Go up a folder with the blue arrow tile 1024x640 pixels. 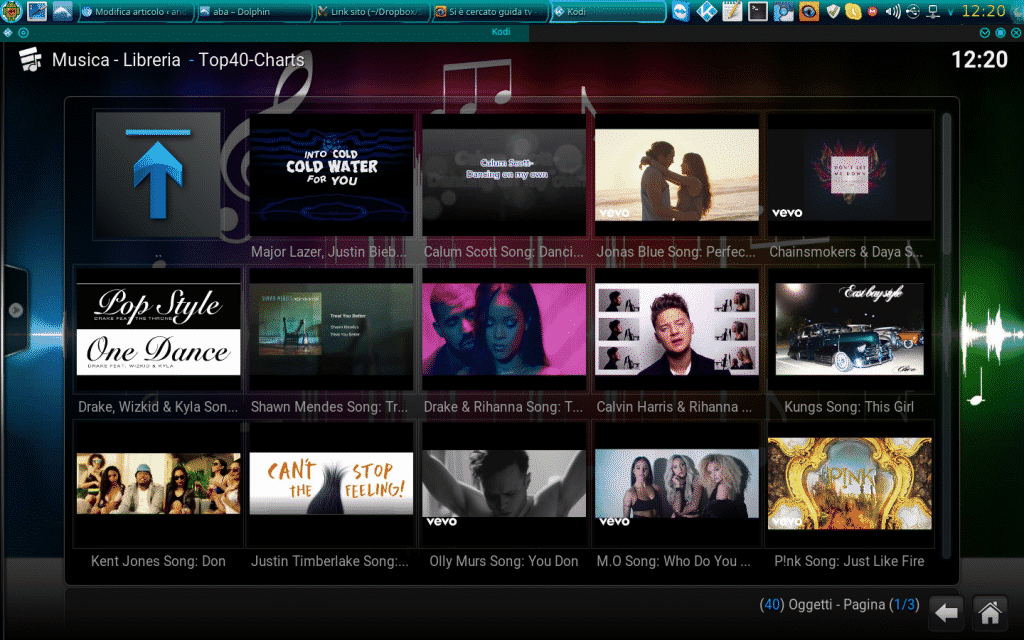click(158, 174)
